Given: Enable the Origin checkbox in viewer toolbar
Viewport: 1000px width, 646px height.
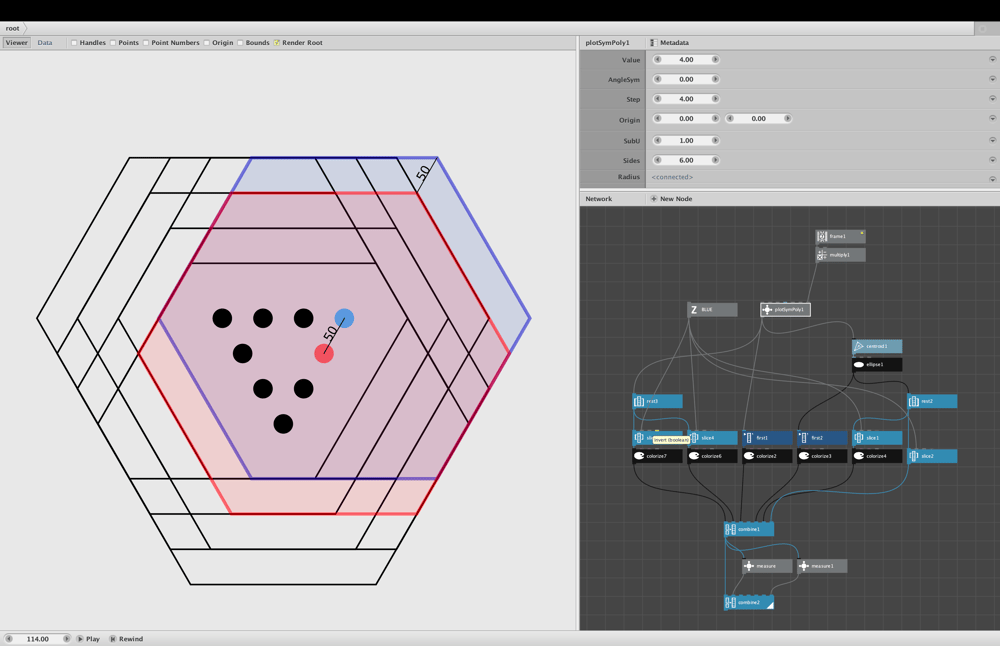Looking at the screenshot, I should click(207, 43).
